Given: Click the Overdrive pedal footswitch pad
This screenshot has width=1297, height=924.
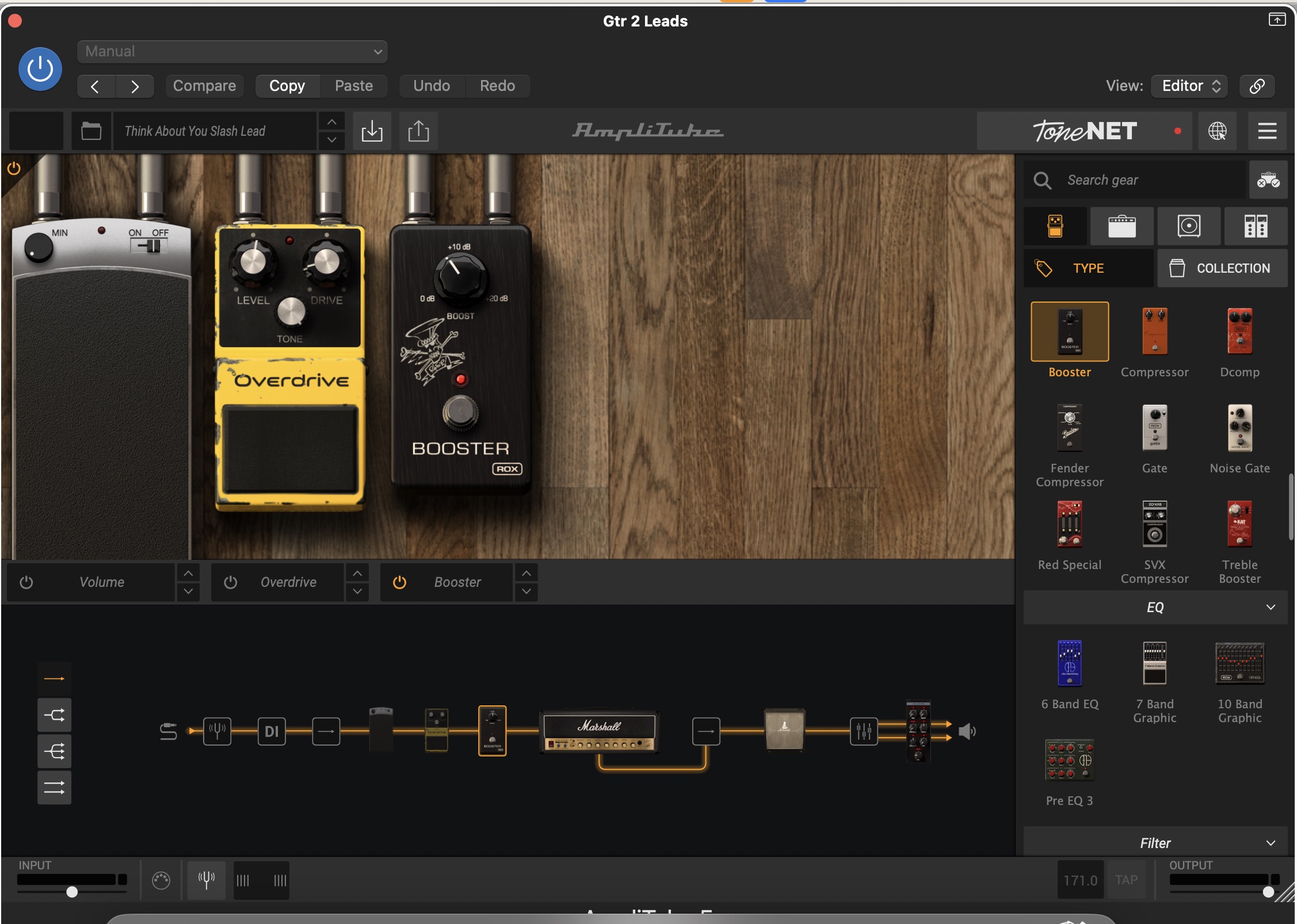Looking at the screenshot, I should pyautogui.click(x=291, y=449).
